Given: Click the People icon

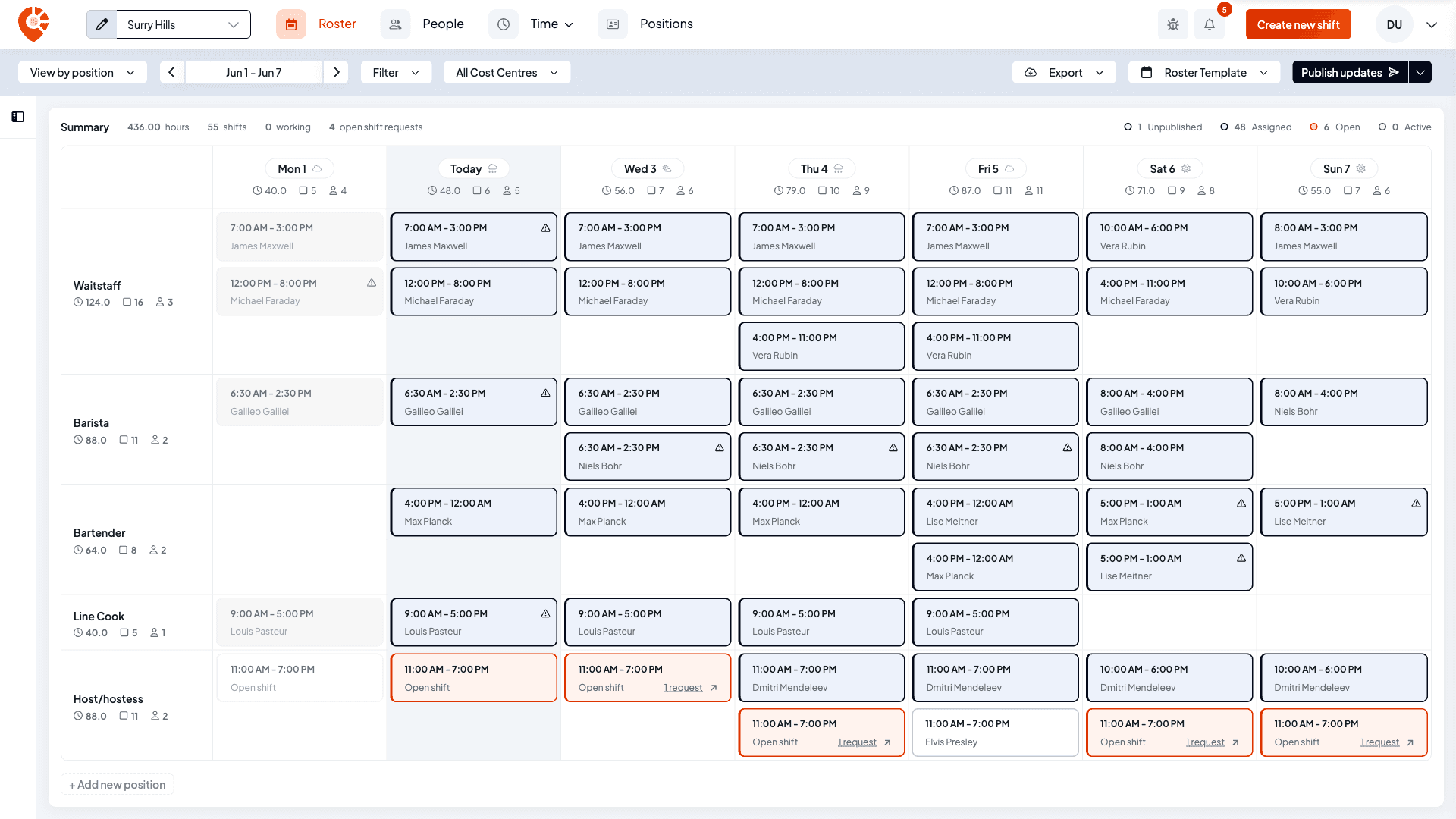Looking at the screenshot, I should tap(395, 24).
